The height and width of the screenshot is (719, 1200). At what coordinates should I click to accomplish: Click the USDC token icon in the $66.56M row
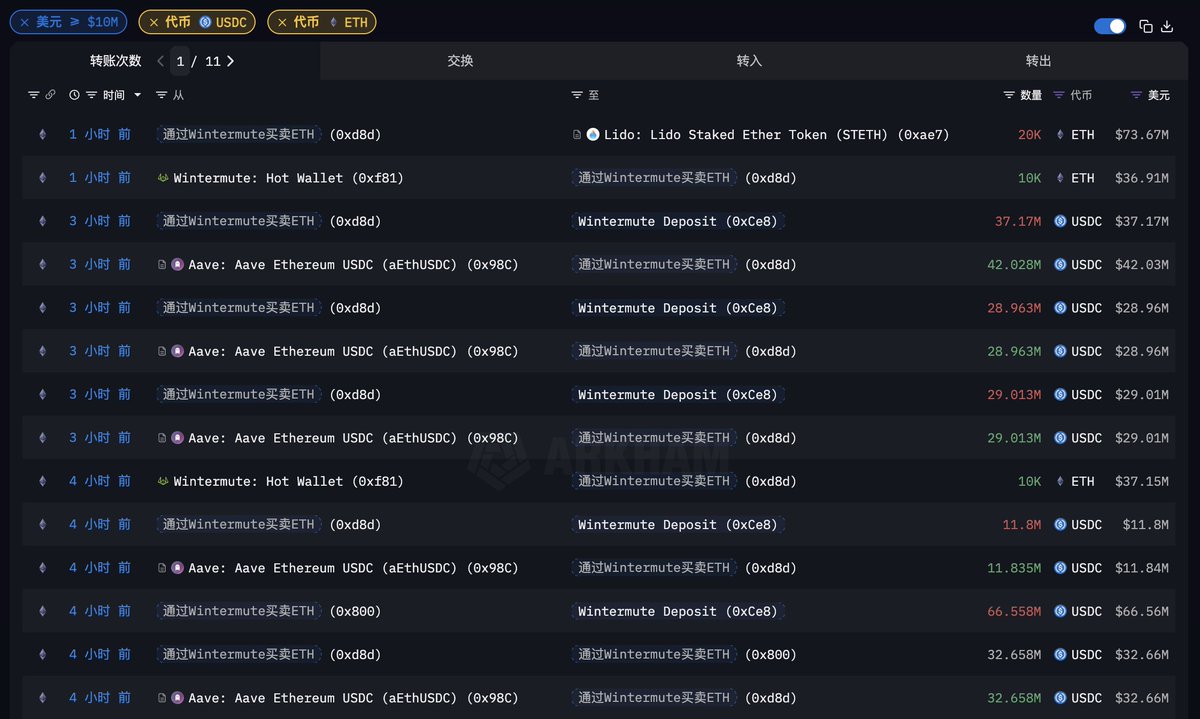point(1060,611)
